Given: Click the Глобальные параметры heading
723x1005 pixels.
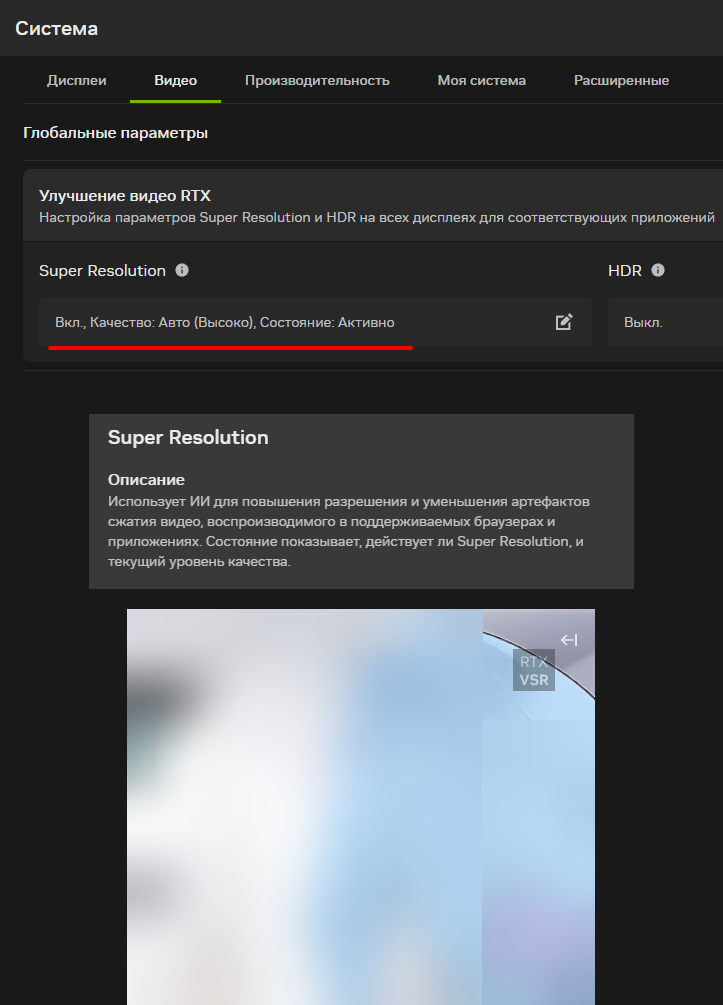Looking at the screenshot, I should pos(115,133).
